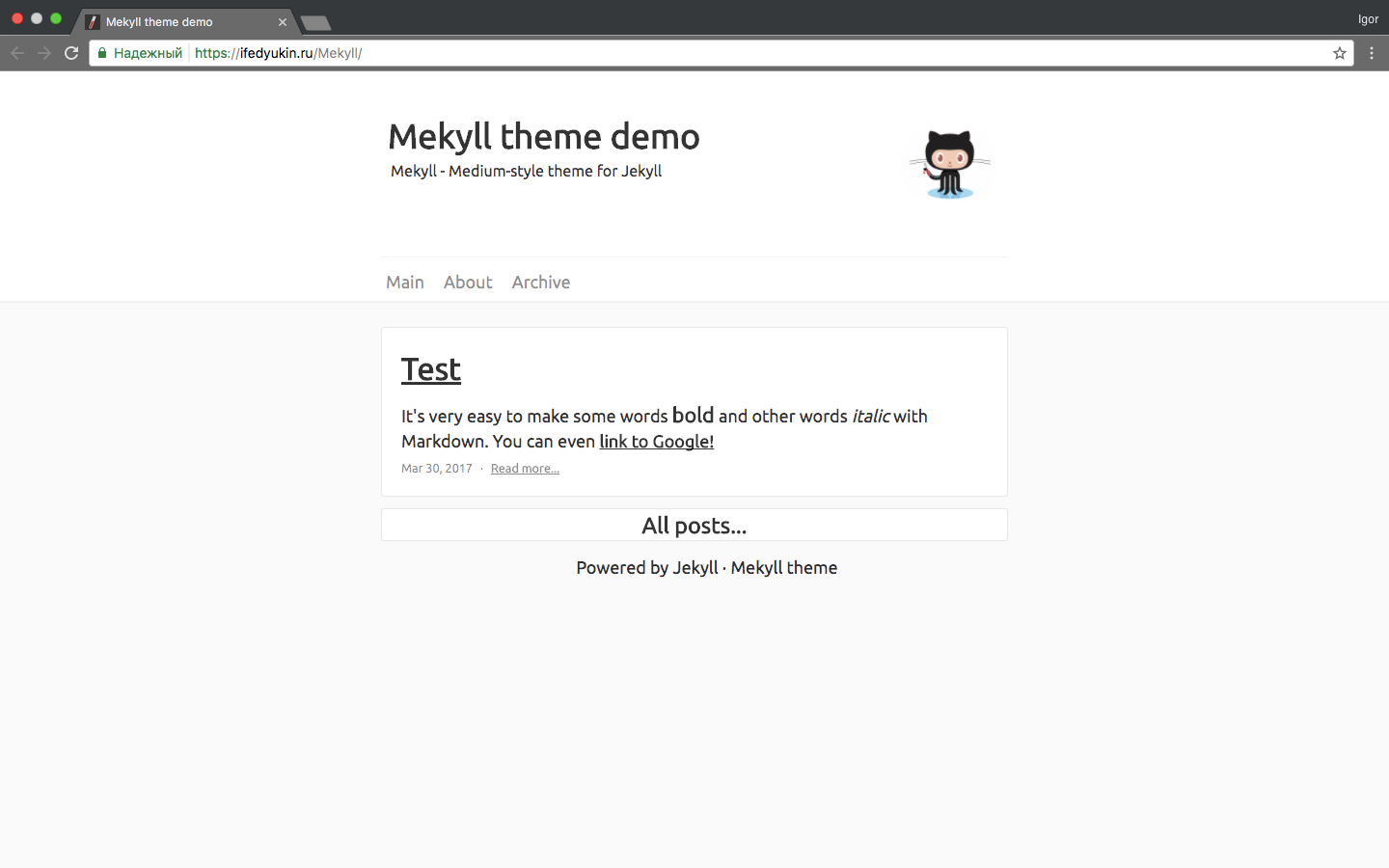Click the 'Read more...' link
Image resolution: width=1389 pixels, height=868 pixels.
525,468
